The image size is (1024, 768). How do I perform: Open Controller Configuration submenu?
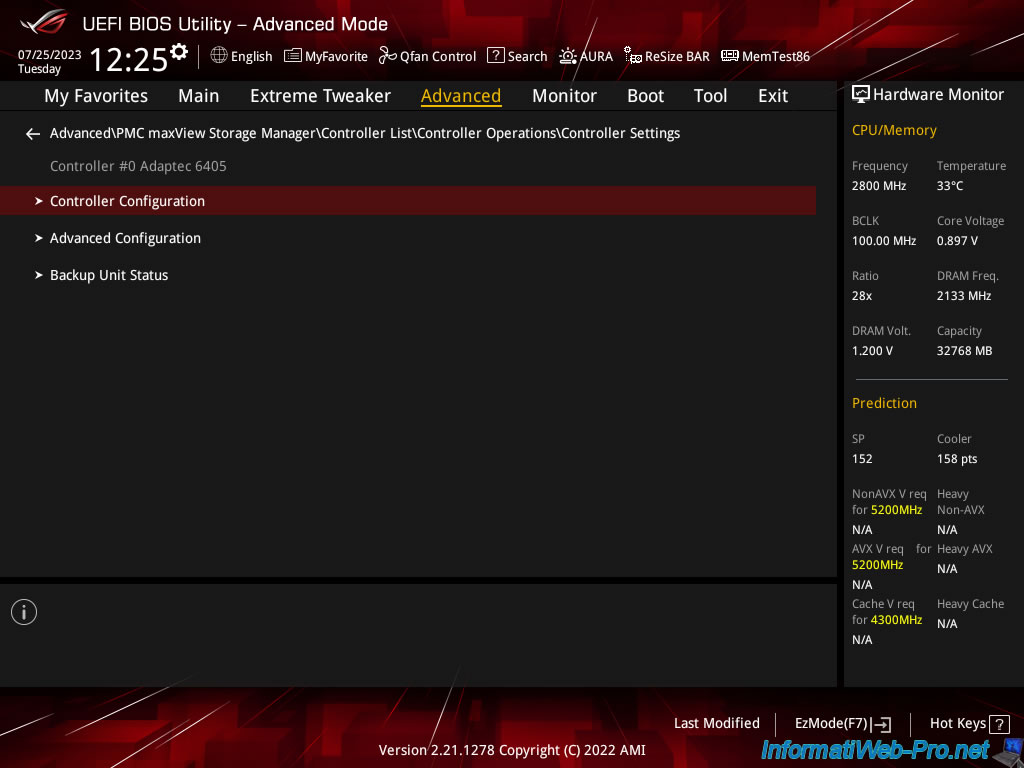point(408,201)
